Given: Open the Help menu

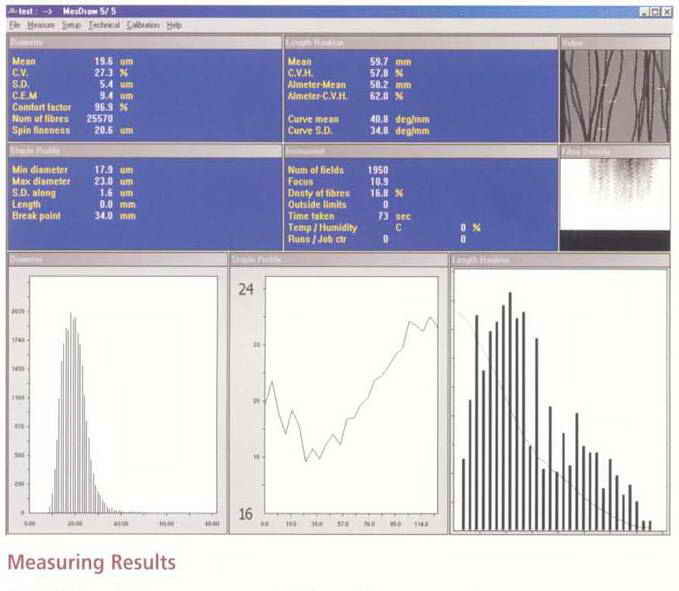Looking at the screenshot, I should click(174, 24).
